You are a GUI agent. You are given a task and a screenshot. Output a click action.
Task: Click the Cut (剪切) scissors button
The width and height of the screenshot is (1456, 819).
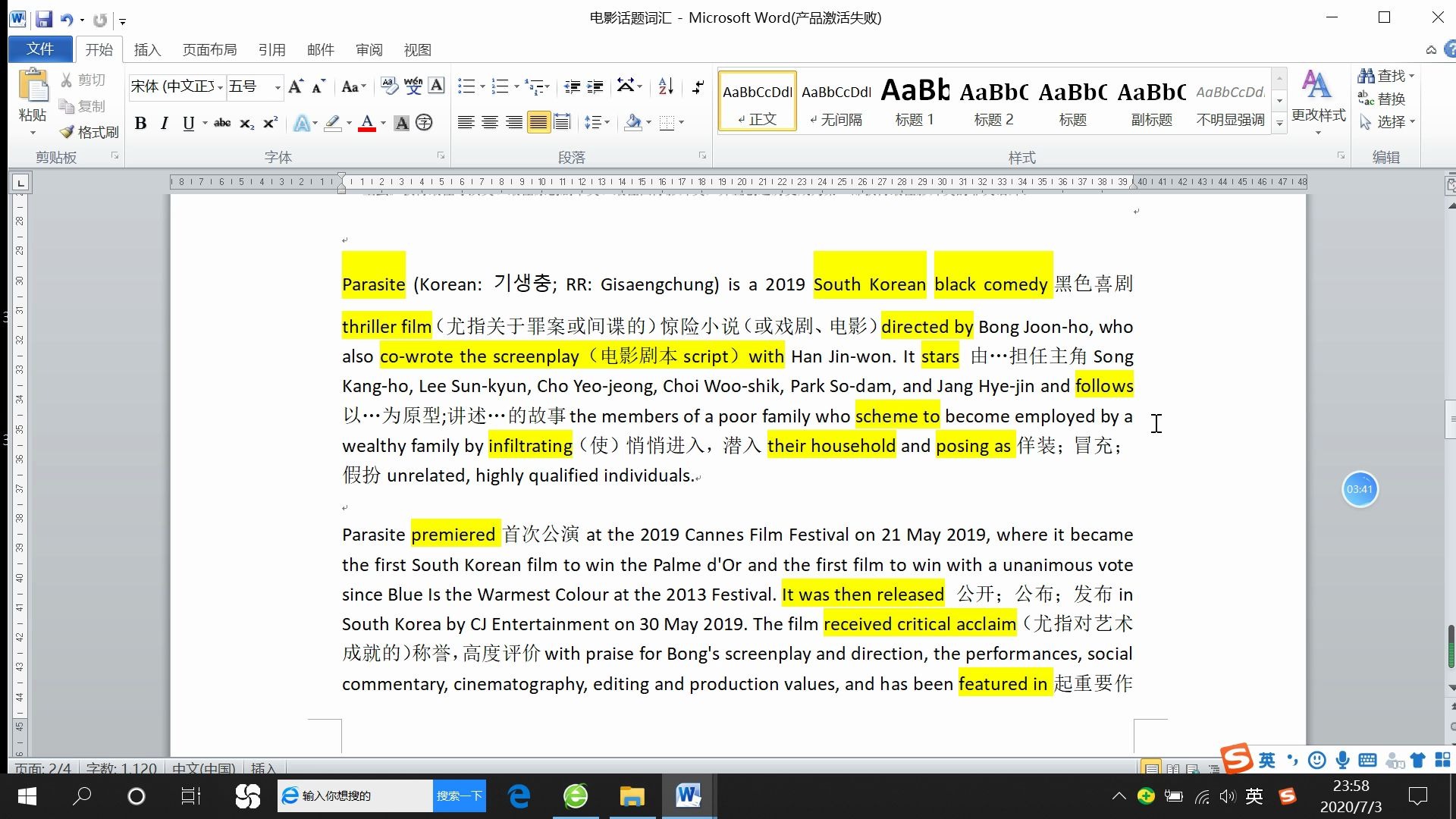tap(83, 80)
